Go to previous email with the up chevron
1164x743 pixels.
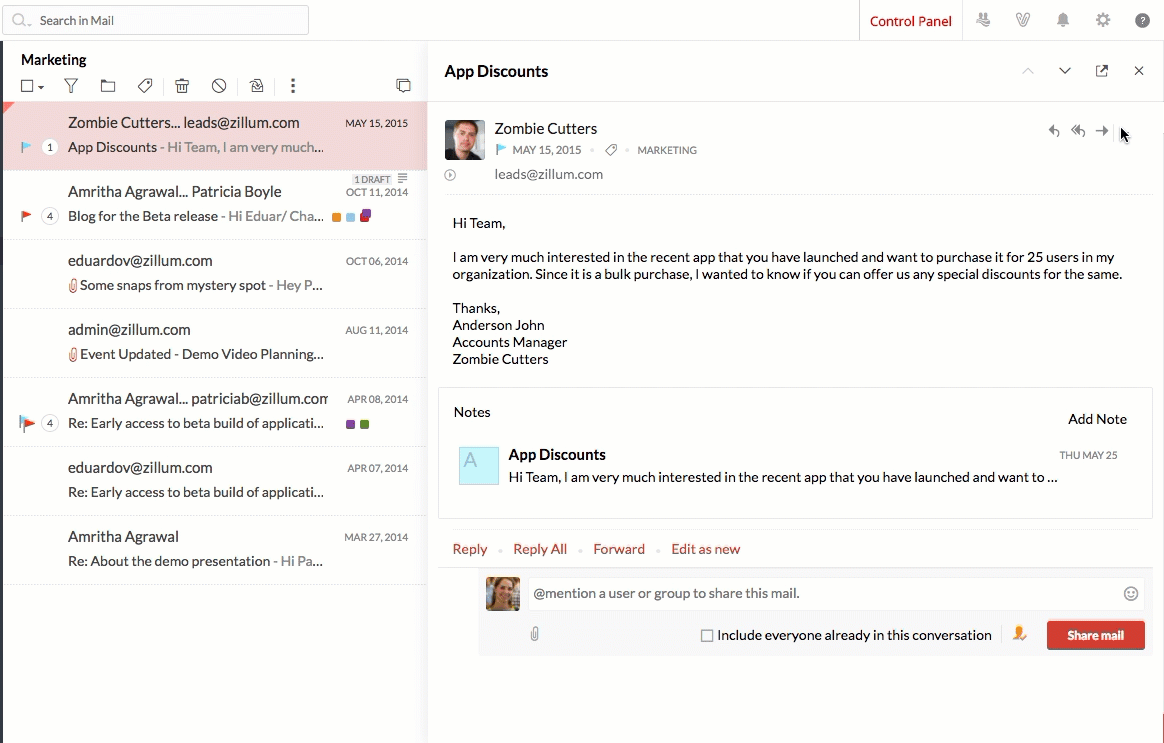[x=1027, y=71]
